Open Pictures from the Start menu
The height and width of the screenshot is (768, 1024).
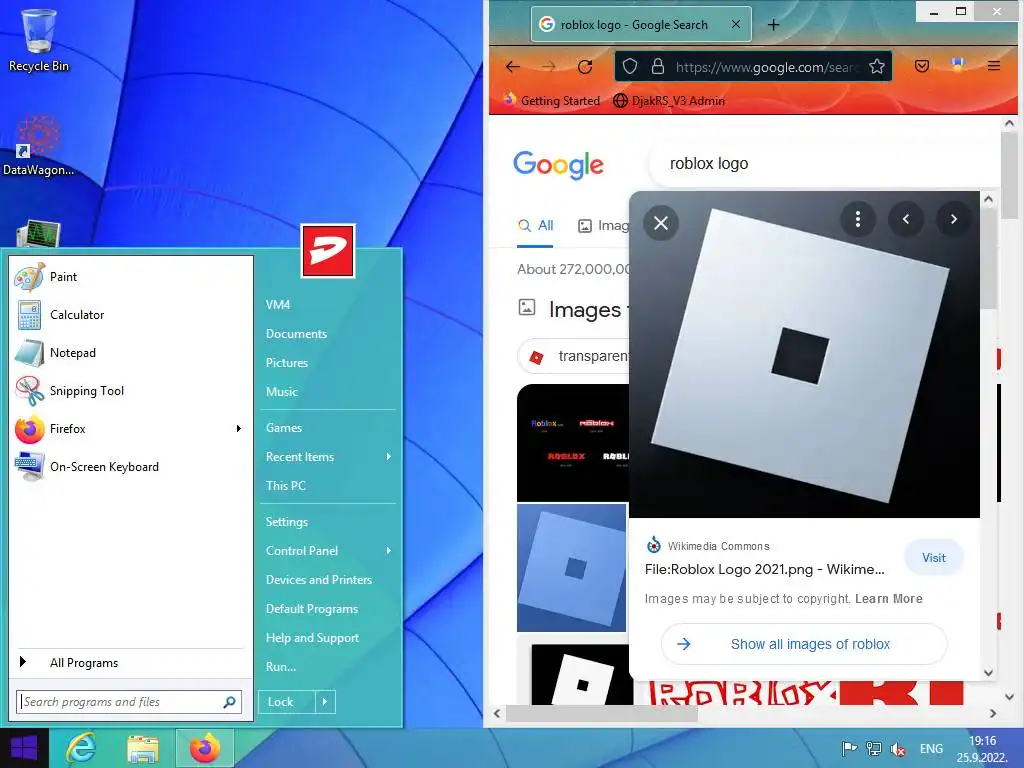pos(287,362)
